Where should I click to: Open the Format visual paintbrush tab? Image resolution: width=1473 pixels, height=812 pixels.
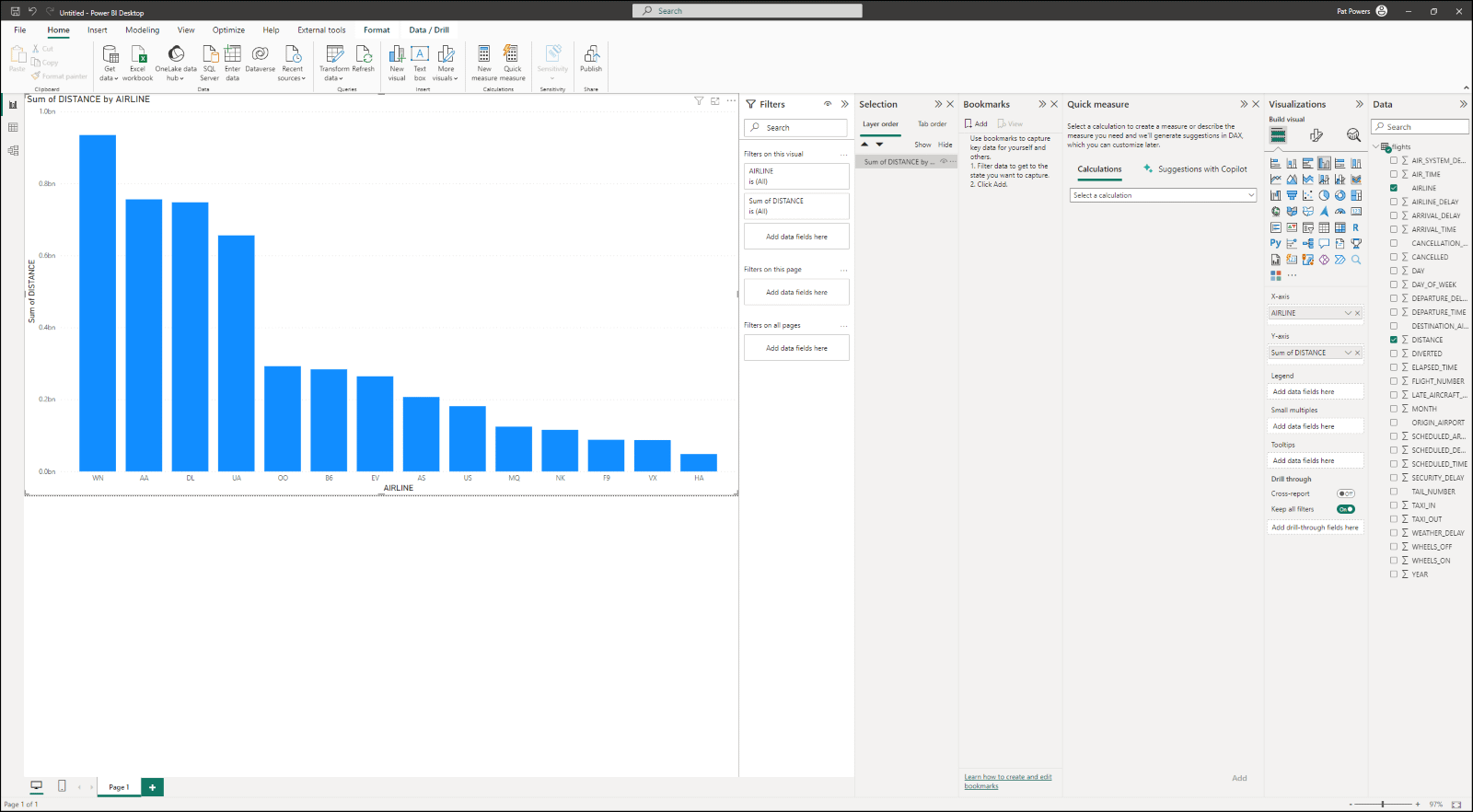point(1316,135)
